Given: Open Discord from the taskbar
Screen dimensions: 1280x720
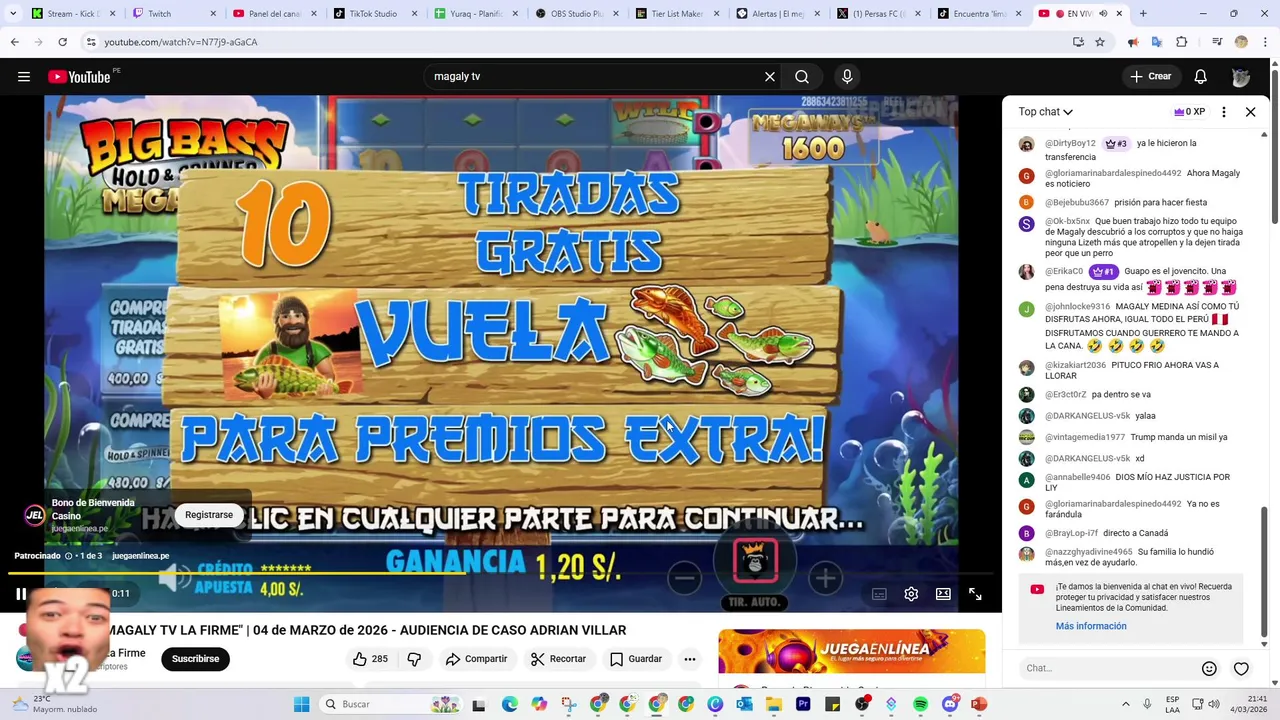Looking at the screenshot, I should (x=950, y=704).
